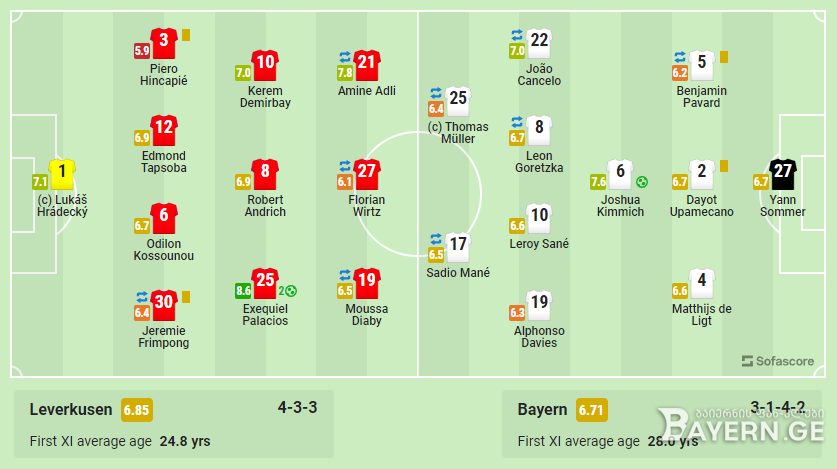The width and height of the screenshot is (837, 469).
Task: Click the yellow card beside Dayot Upamecano
Action: (724, 166)
